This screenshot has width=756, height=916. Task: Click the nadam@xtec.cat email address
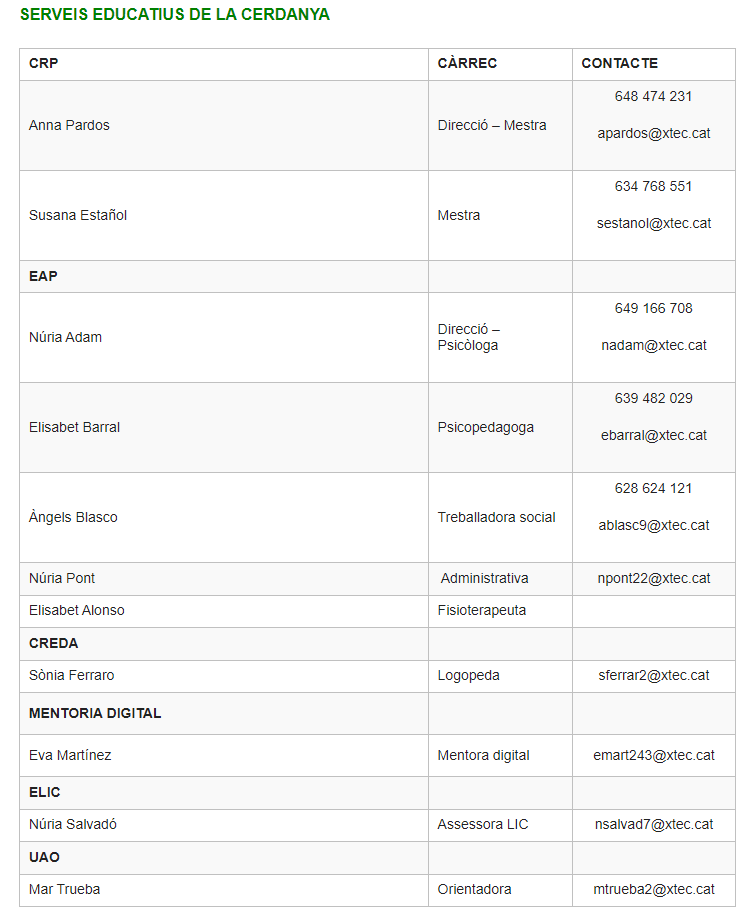[654, 345]
